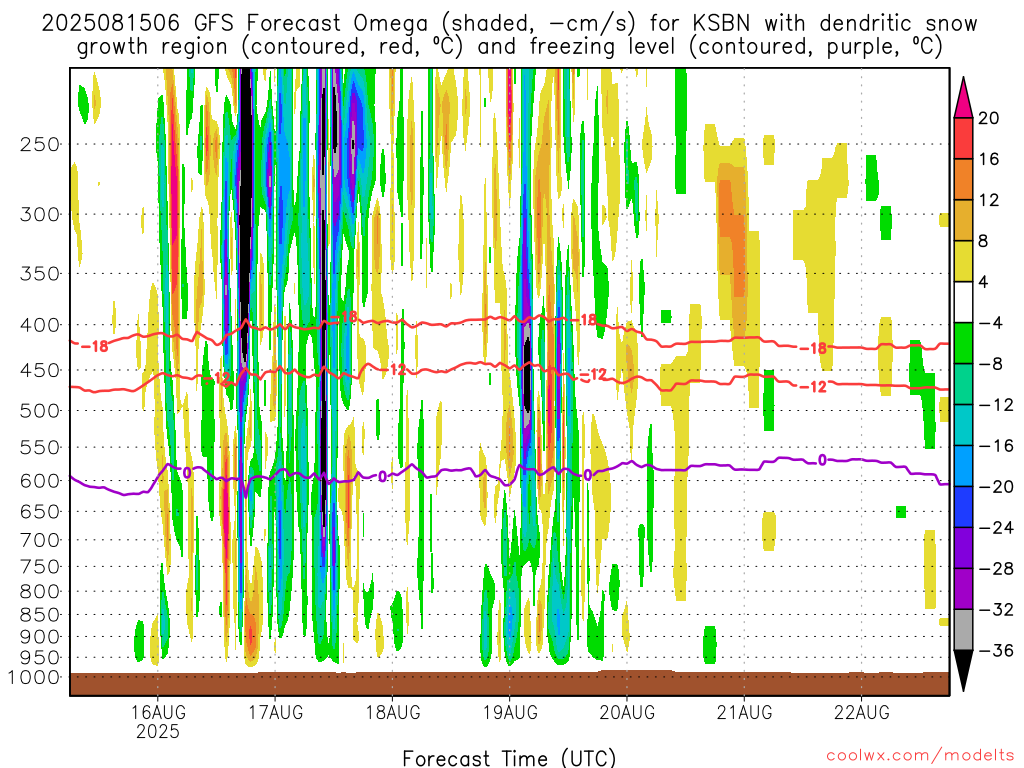Pick the purple -24 to -28 colorbar swatch
The height and width of the screenshot is (768, 1024).
[963, 549]
